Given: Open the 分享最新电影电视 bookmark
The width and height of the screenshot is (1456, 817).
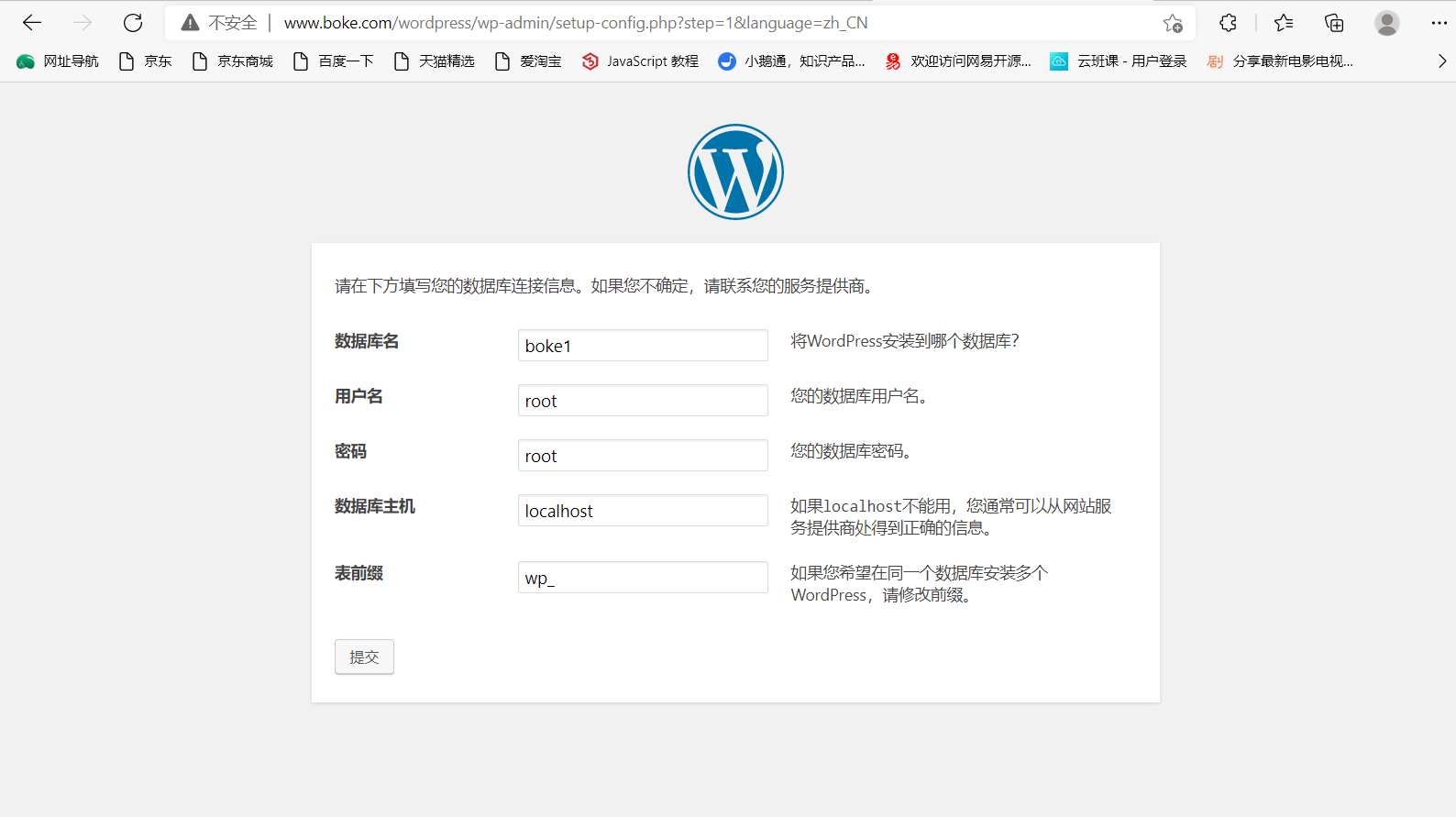Looking at the screenshot, I should 1280,61.
